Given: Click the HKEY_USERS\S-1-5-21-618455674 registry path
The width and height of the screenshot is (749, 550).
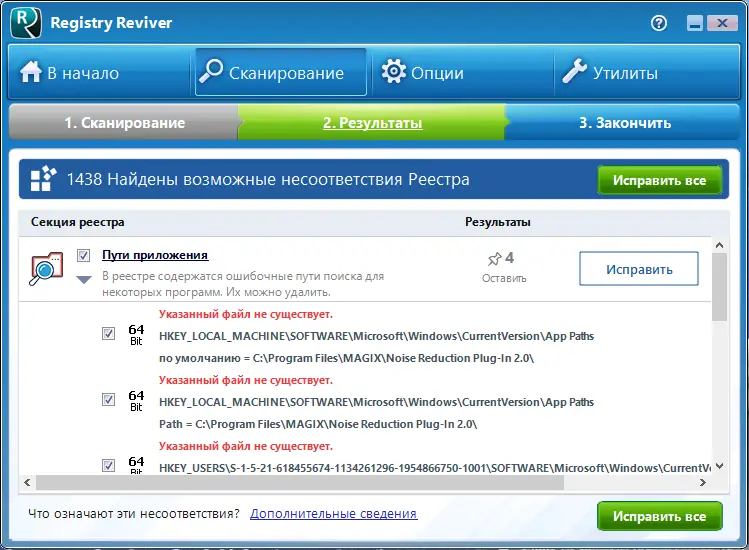Looking at the screenshot, I should tap(435, 468).
